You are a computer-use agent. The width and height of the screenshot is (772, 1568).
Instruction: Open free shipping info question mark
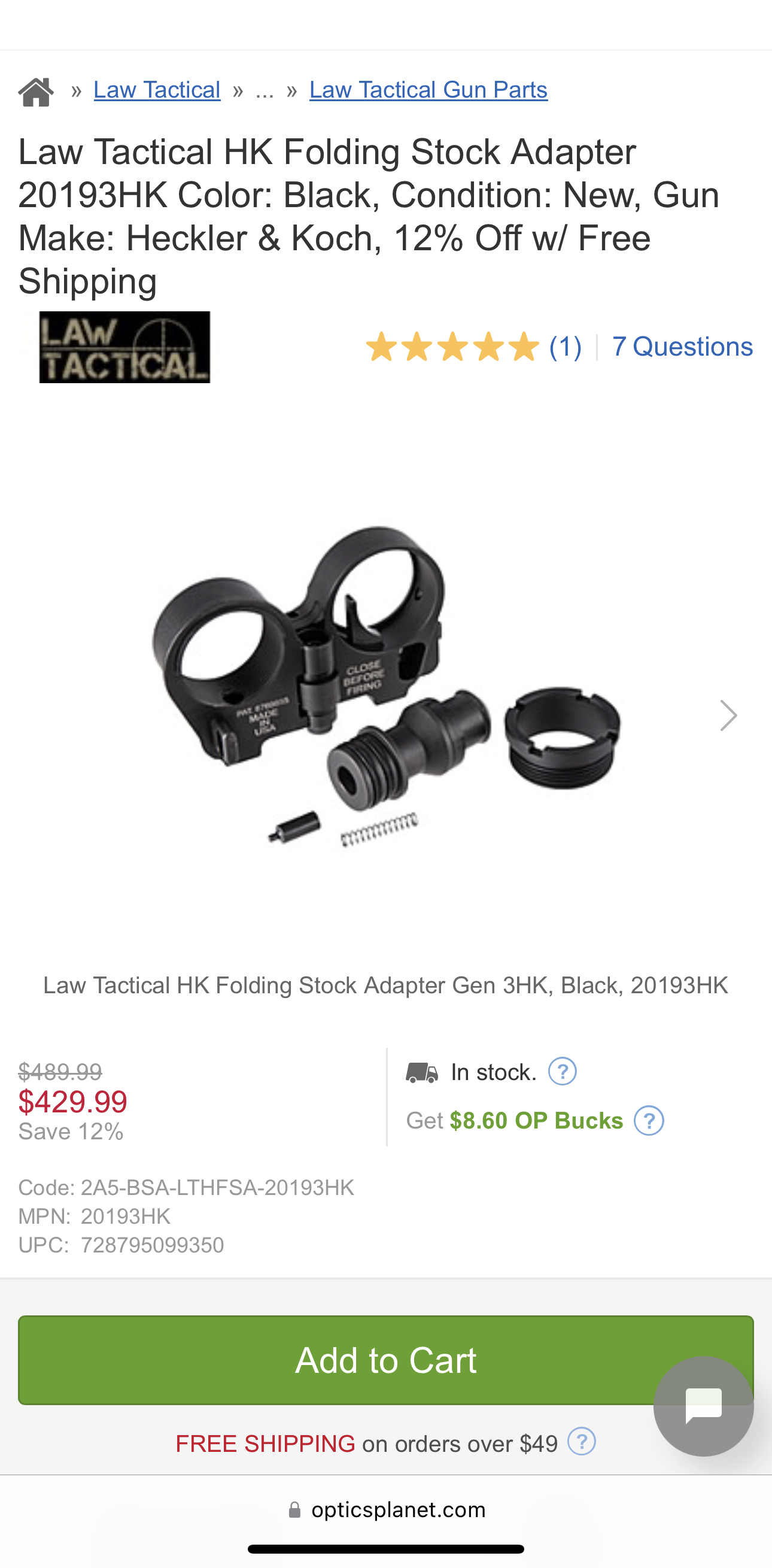click(582, 1442)
